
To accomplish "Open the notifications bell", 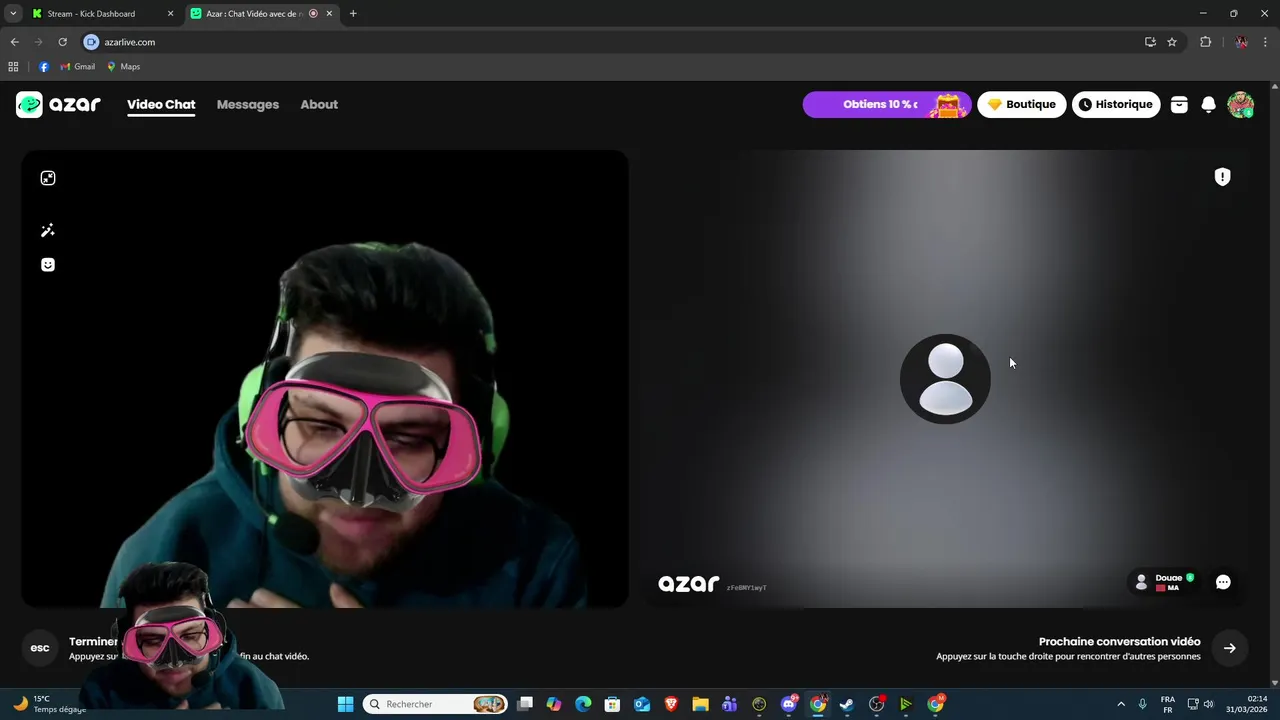I will 1208,104.
